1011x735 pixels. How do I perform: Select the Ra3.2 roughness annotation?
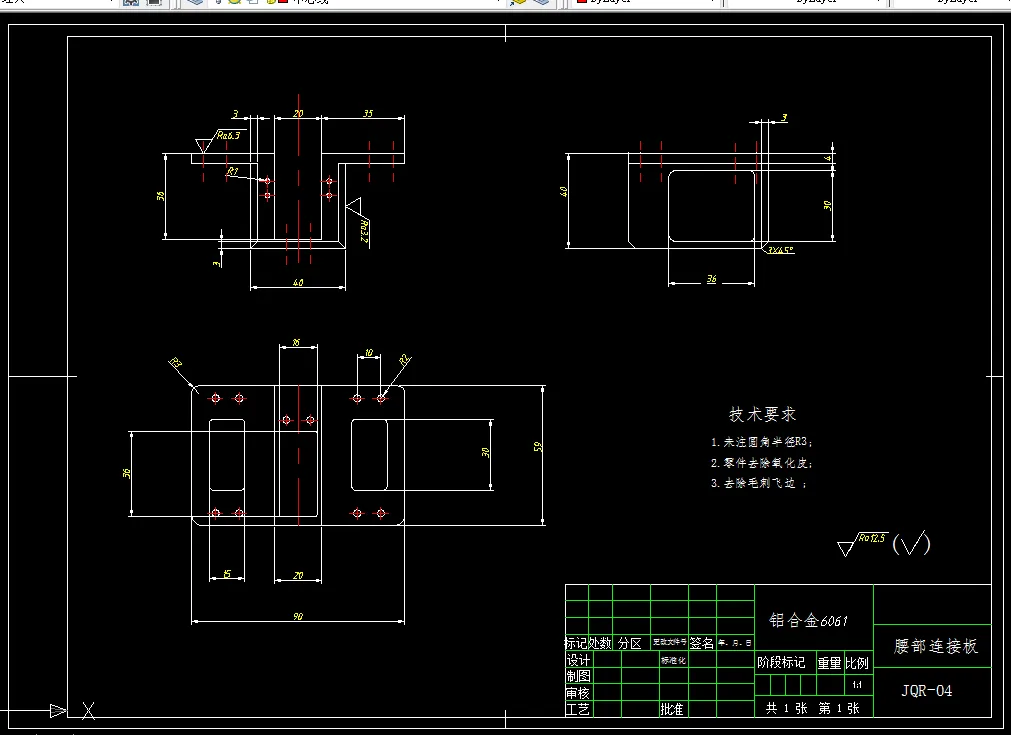[x=364, y=231]
